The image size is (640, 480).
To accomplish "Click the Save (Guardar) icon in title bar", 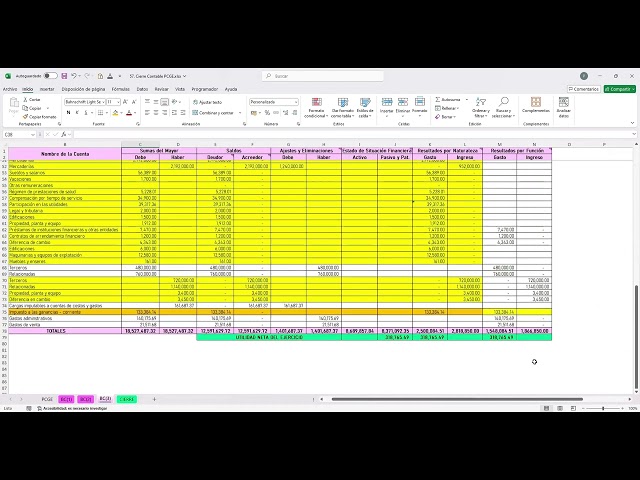I will click(64, 76).
